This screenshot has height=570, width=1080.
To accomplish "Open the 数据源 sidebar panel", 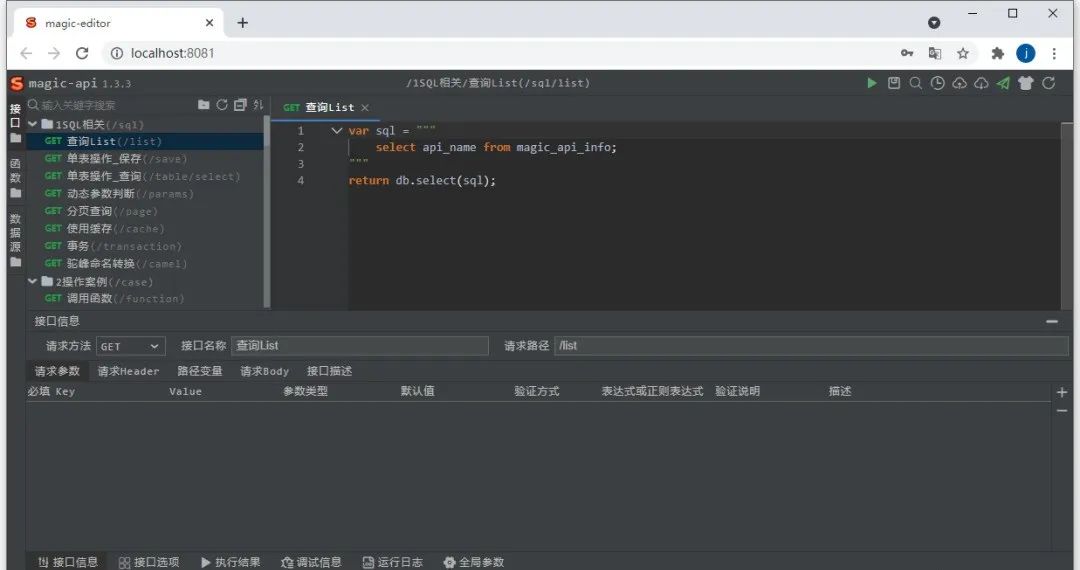I will pos(15,240).
